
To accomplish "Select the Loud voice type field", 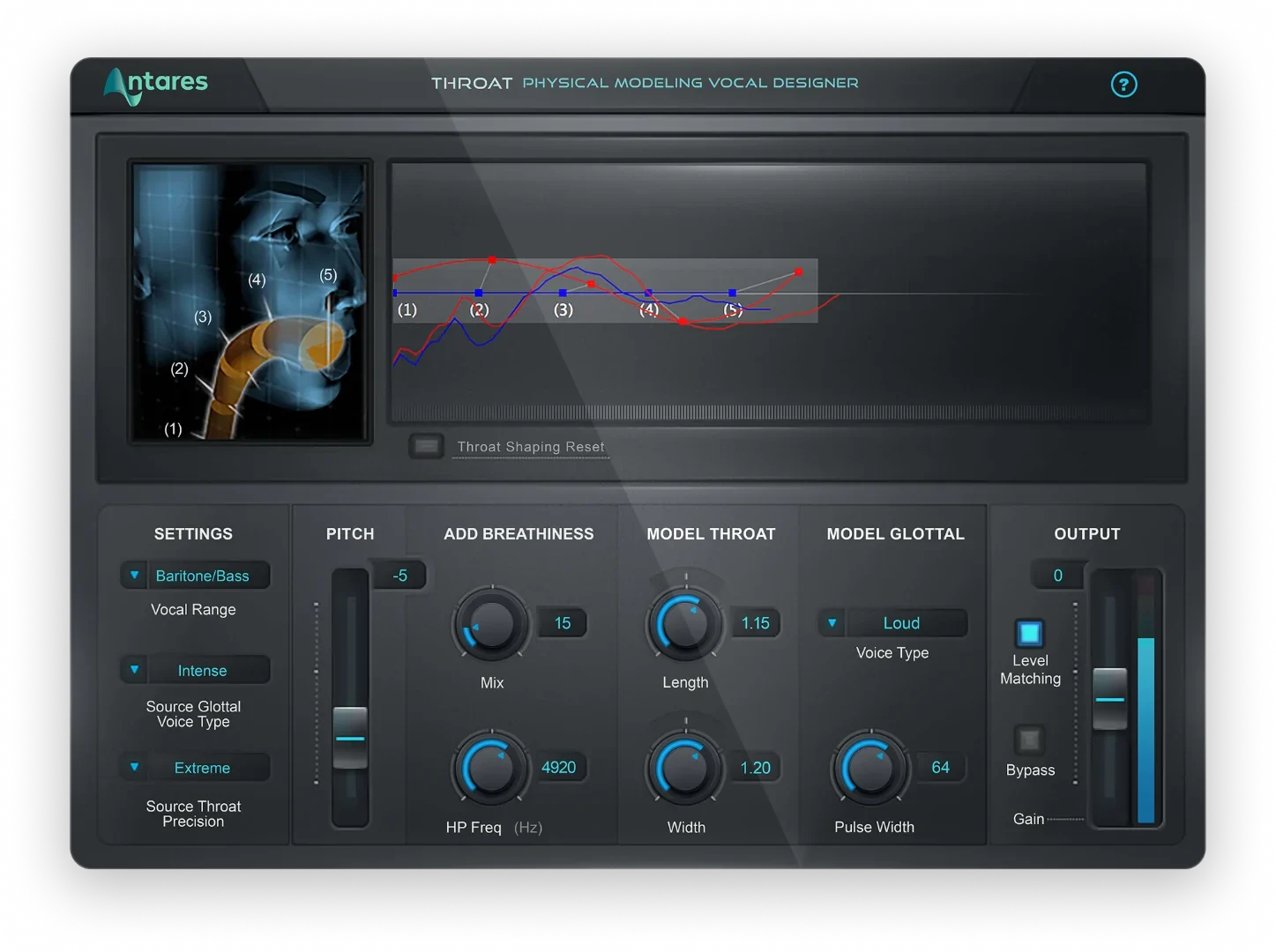I will click(x=906, y=622).
